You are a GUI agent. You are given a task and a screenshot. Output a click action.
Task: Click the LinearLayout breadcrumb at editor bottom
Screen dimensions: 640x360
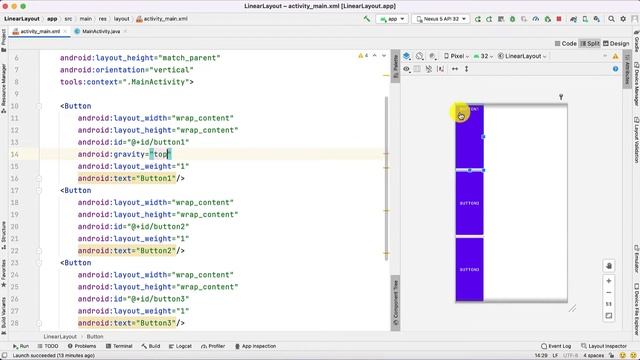point(60,337)
